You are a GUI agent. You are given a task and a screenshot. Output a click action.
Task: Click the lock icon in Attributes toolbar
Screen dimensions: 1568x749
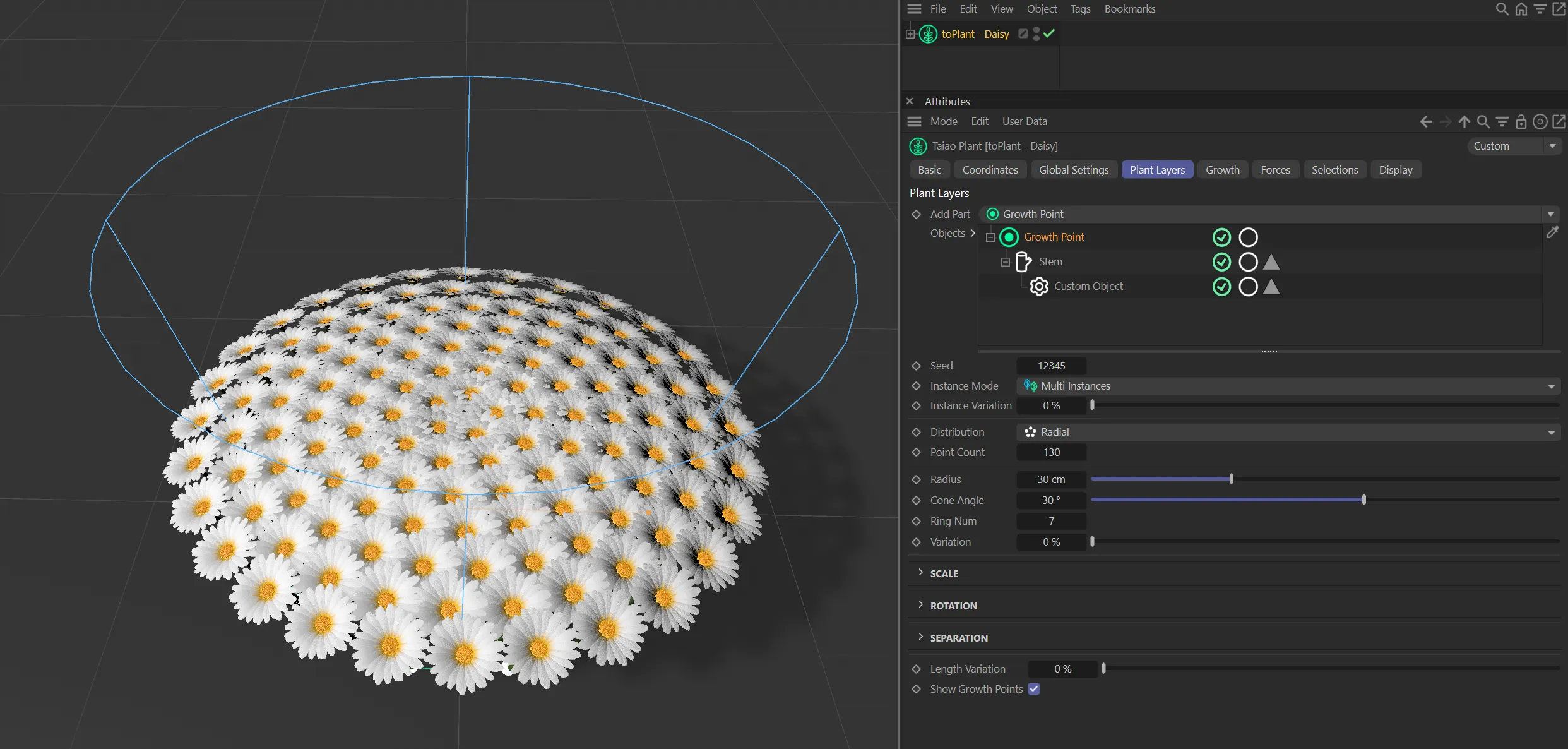1521,121
